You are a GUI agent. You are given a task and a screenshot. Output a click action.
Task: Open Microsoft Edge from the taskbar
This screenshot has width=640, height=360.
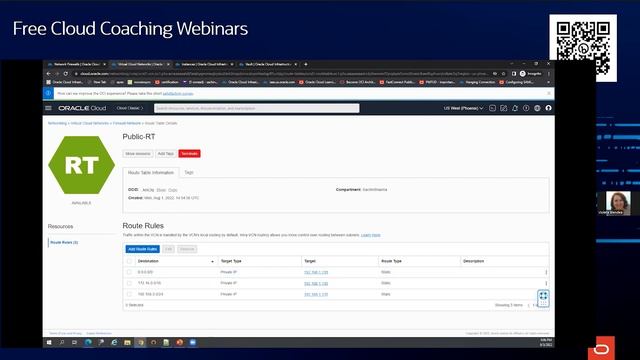(x=88, y=342)
